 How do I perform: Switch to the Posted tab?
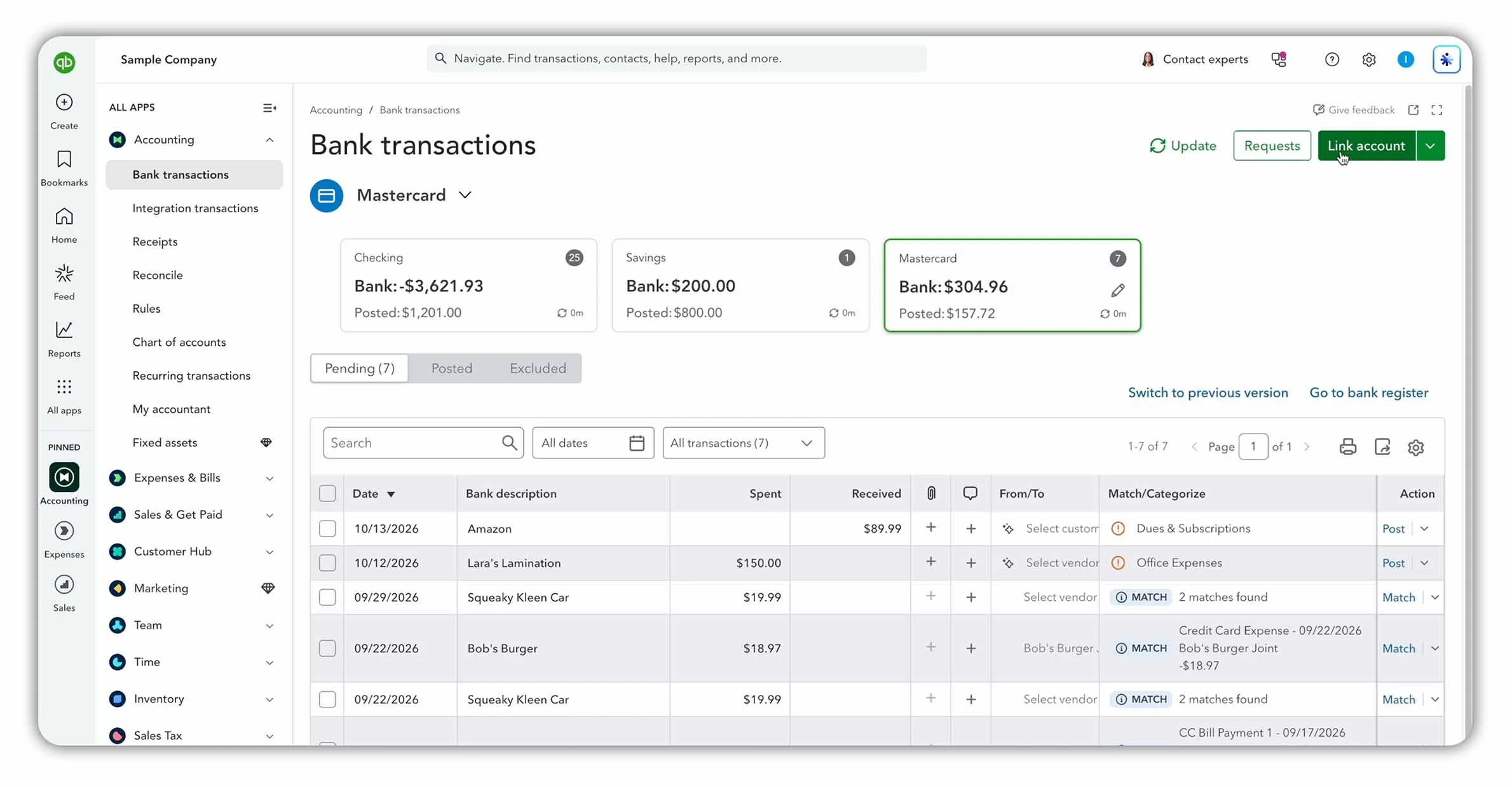pos(452,368)
